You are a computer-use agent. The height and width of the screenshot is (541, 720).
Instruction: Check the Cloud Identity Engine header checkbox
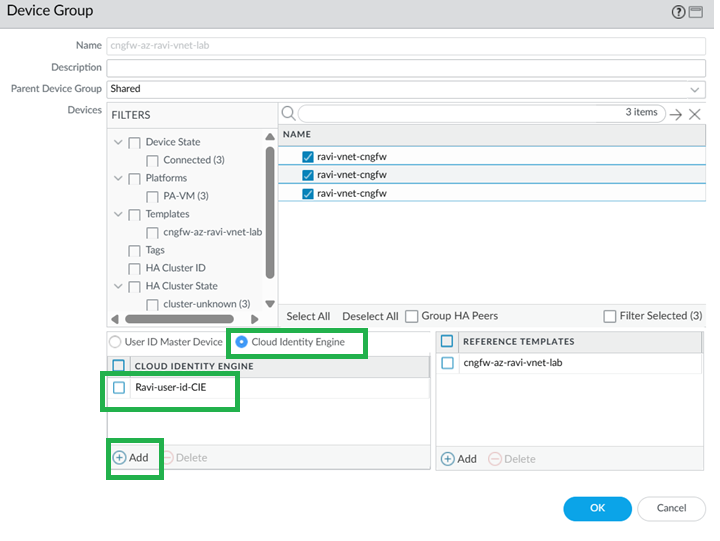118,366
